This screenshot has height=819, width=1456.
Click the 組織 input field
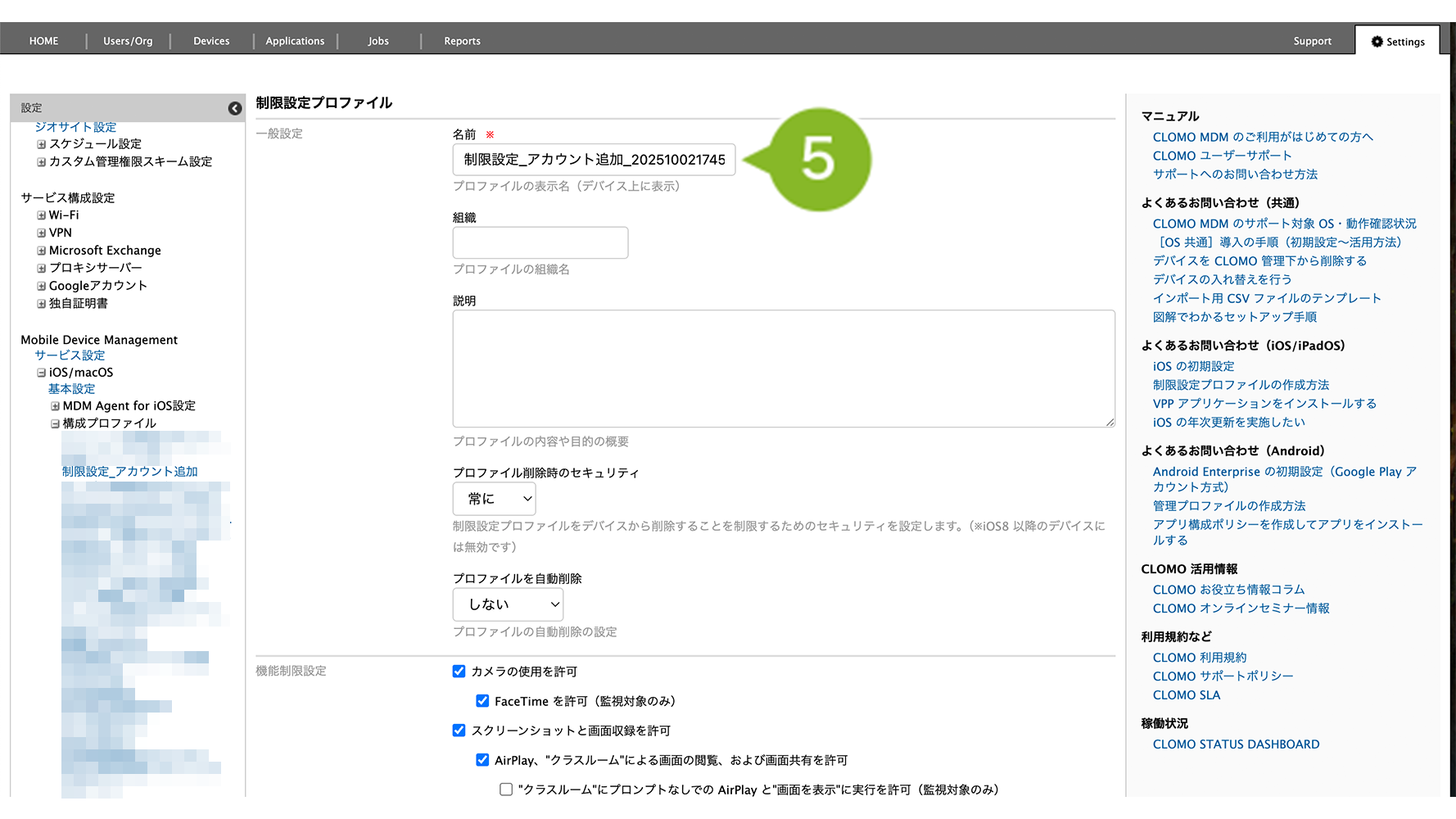tap(540, 243)
